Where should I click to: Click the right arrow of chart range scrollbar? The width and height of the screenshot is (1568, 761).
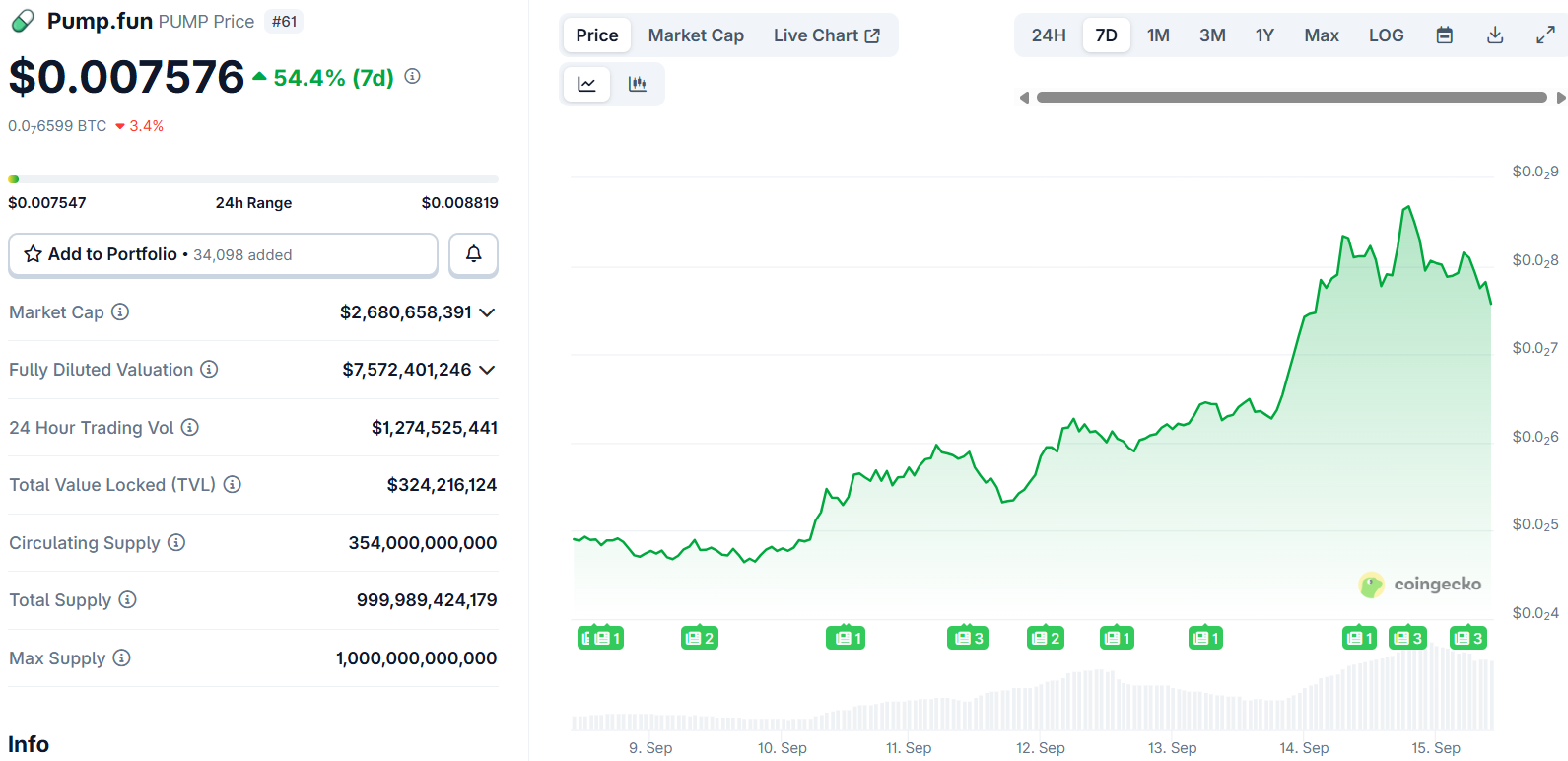point(1561,98)
